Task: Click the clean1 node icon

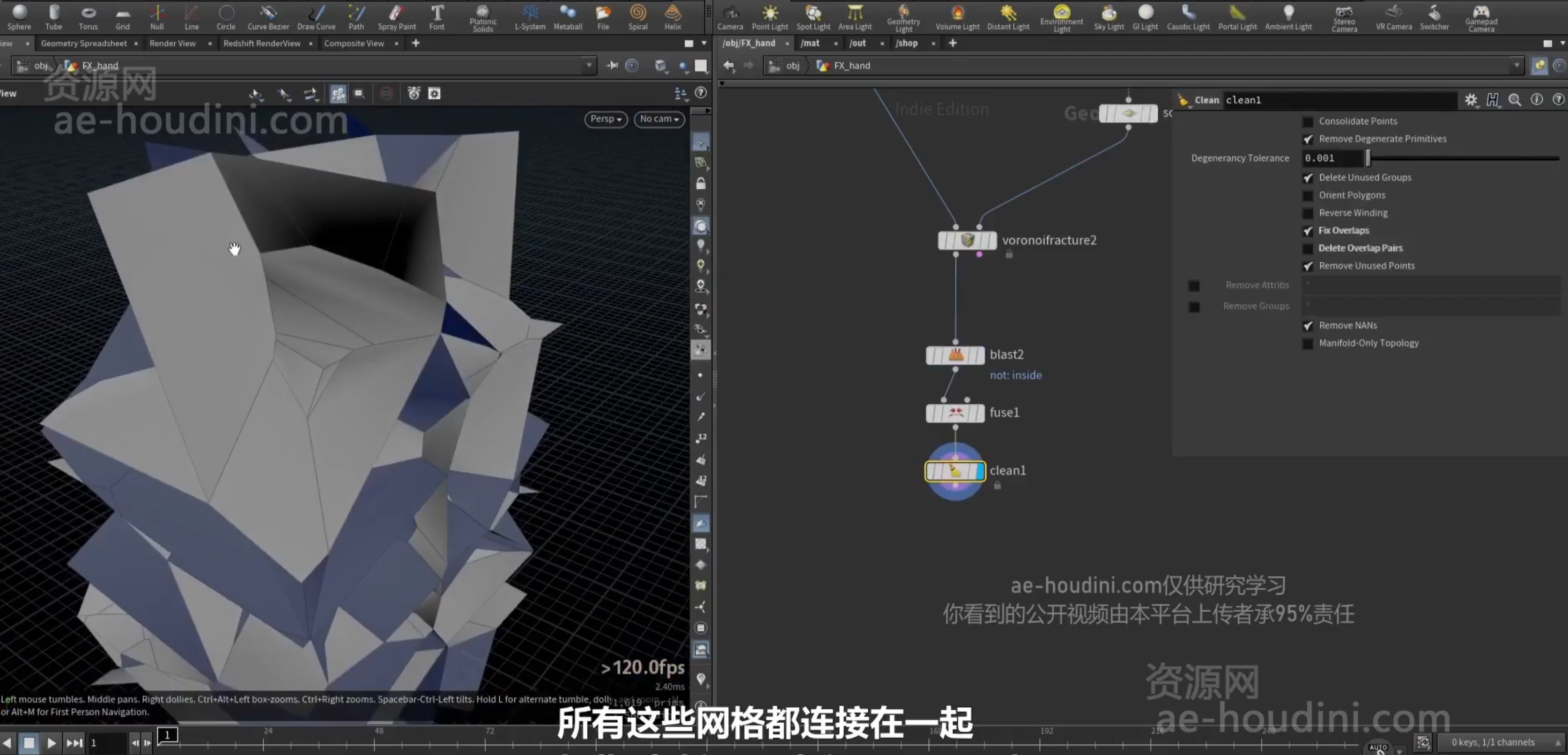Action: pyautogui.click(x=955, y=471)
